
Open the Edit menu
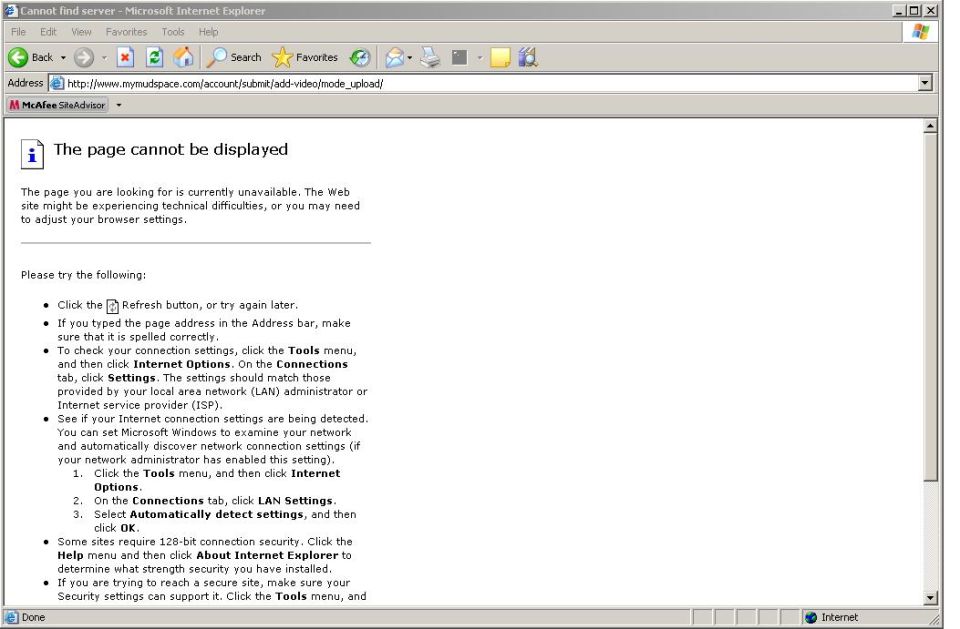tap(48, 32)
